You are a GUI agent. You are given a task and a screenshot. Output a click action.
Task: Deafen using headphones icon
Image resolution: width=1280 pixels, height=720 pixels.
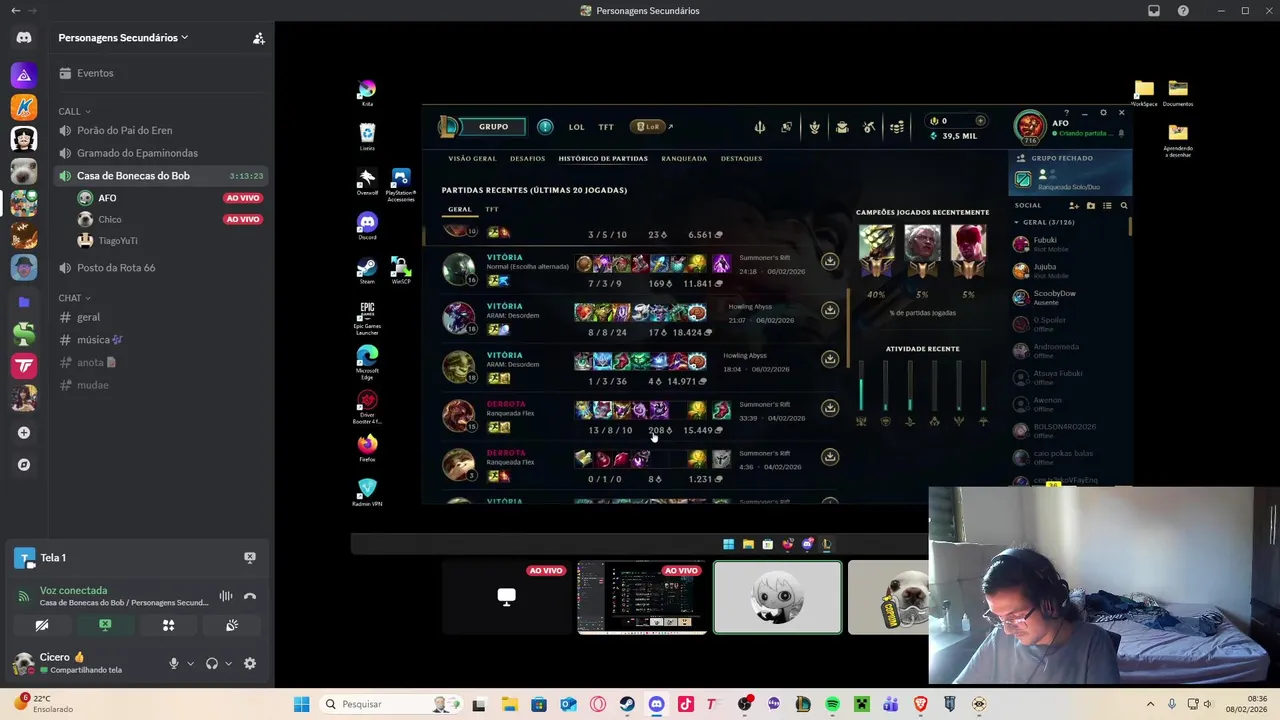(211, 663)
